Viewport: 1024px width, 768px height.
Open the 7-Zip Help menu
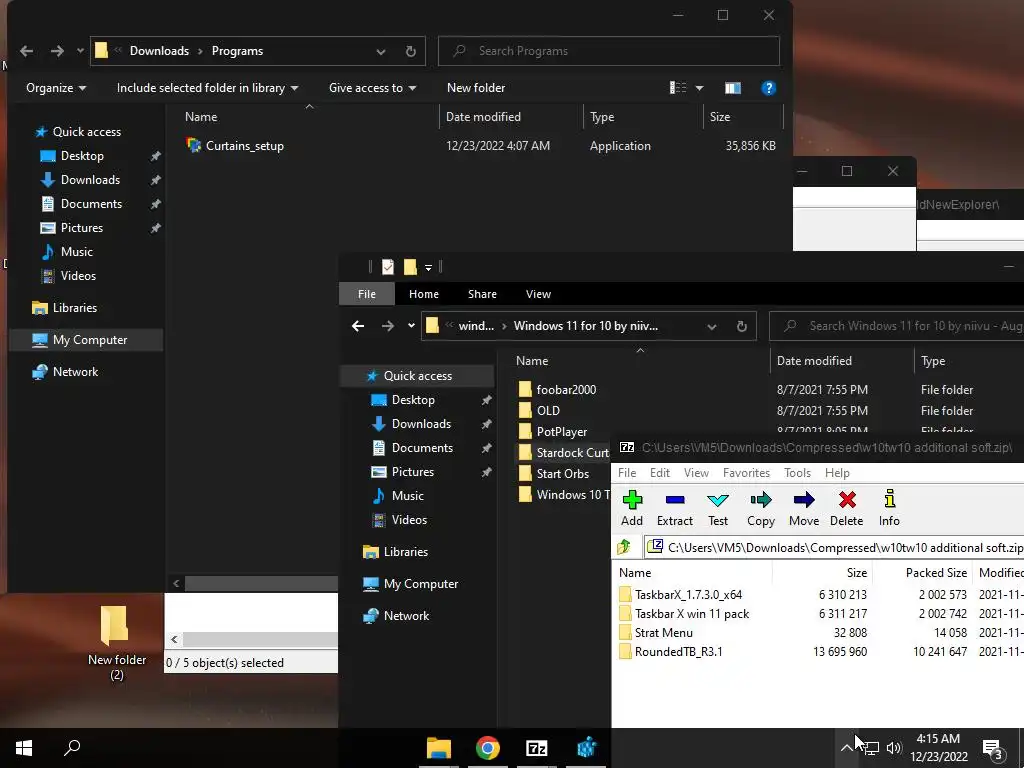point(837,473)
